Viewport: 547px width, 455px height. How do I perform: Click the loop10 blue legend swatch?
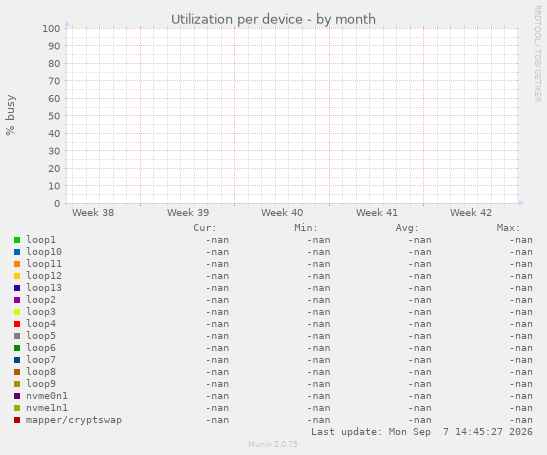coord(17,252)
